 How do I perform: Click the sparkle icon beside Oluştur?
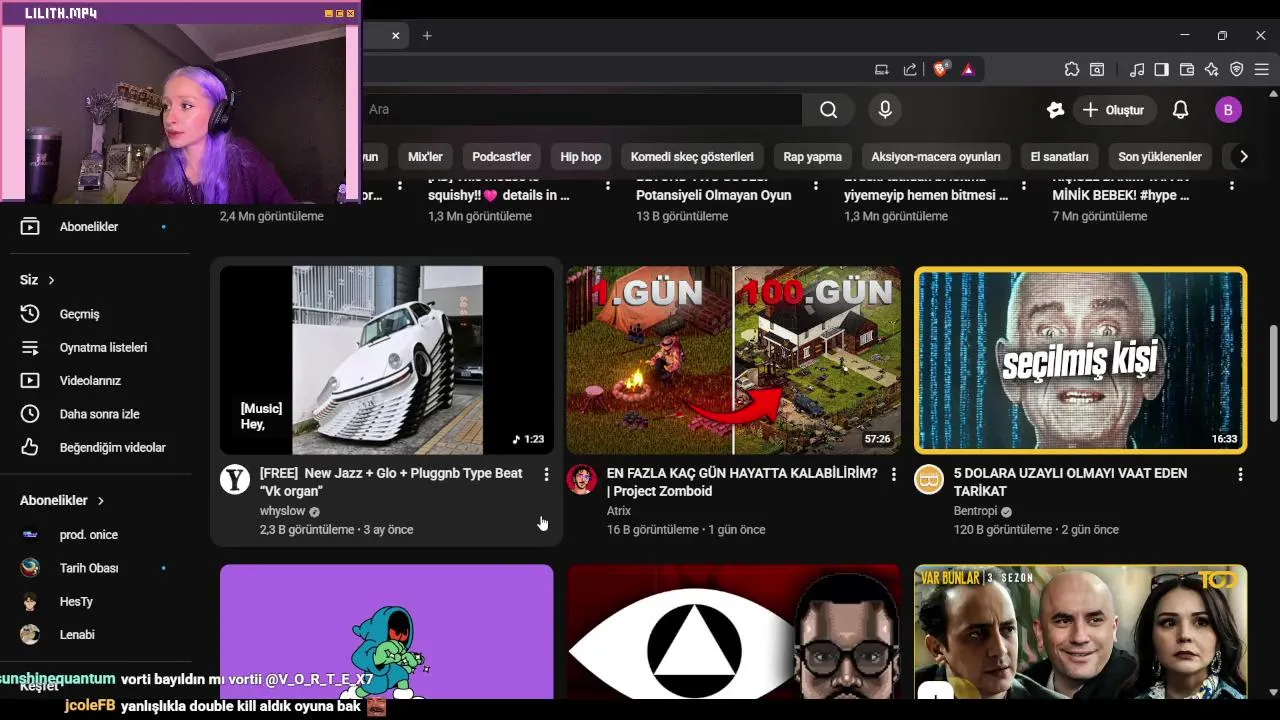(1055, 110)
